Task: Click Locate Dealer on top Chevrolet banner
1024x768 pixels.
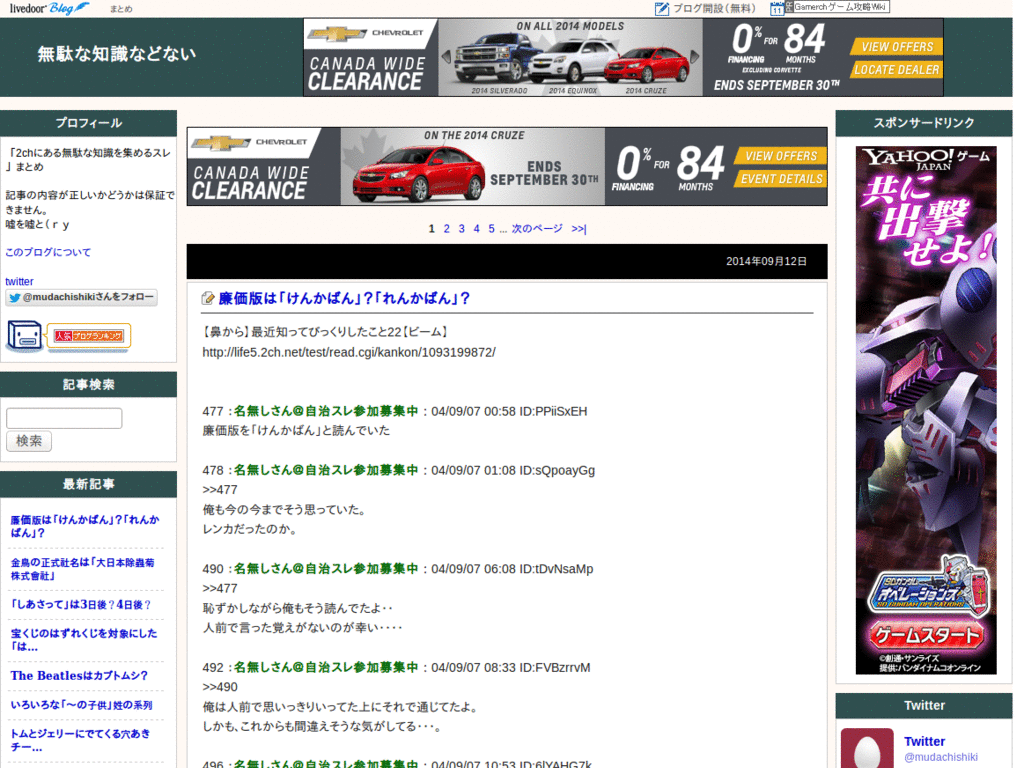Action: [897, 70]
